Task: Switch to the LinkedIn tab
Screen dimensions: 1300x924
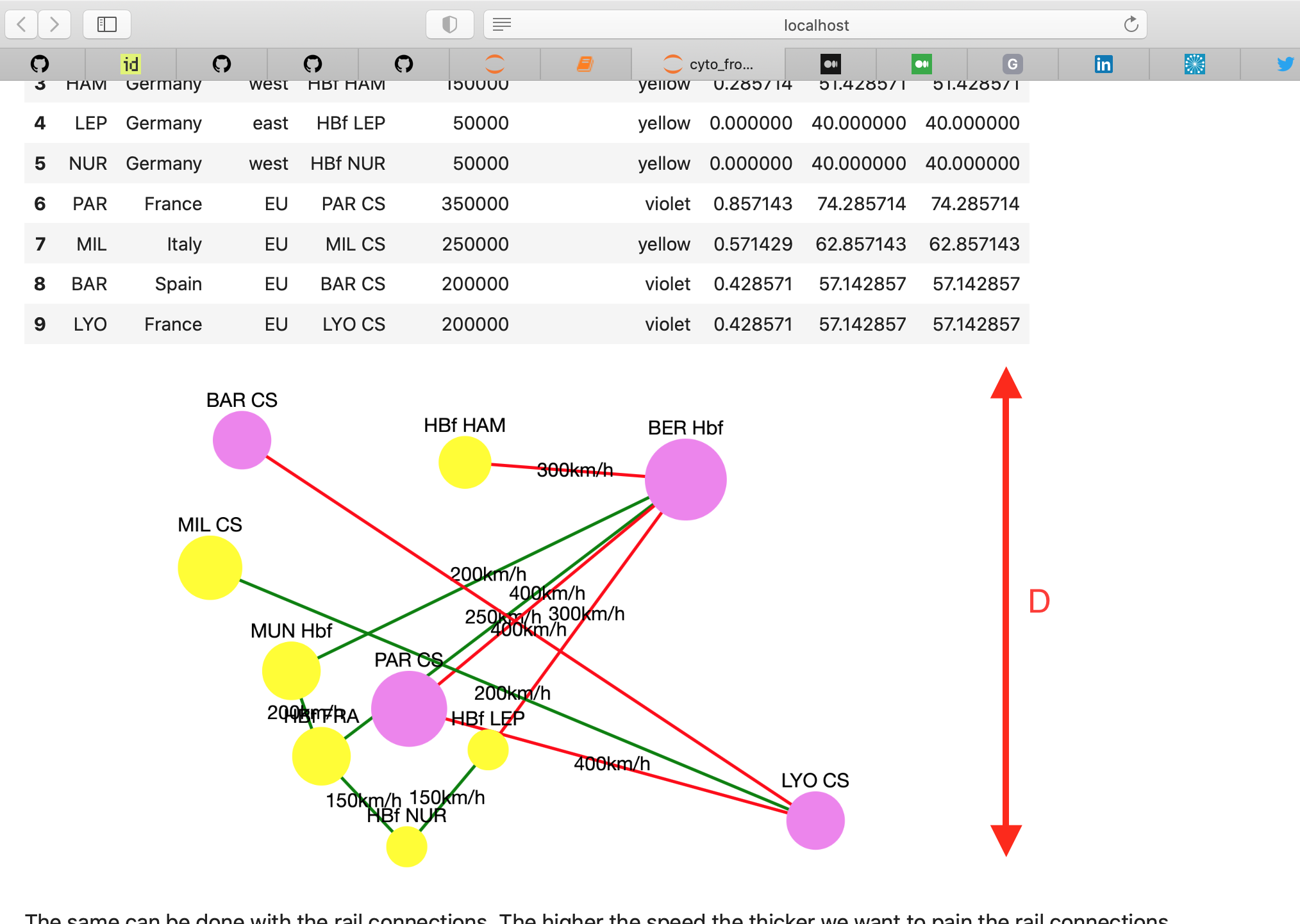Action: click(x=1104, y=64)
